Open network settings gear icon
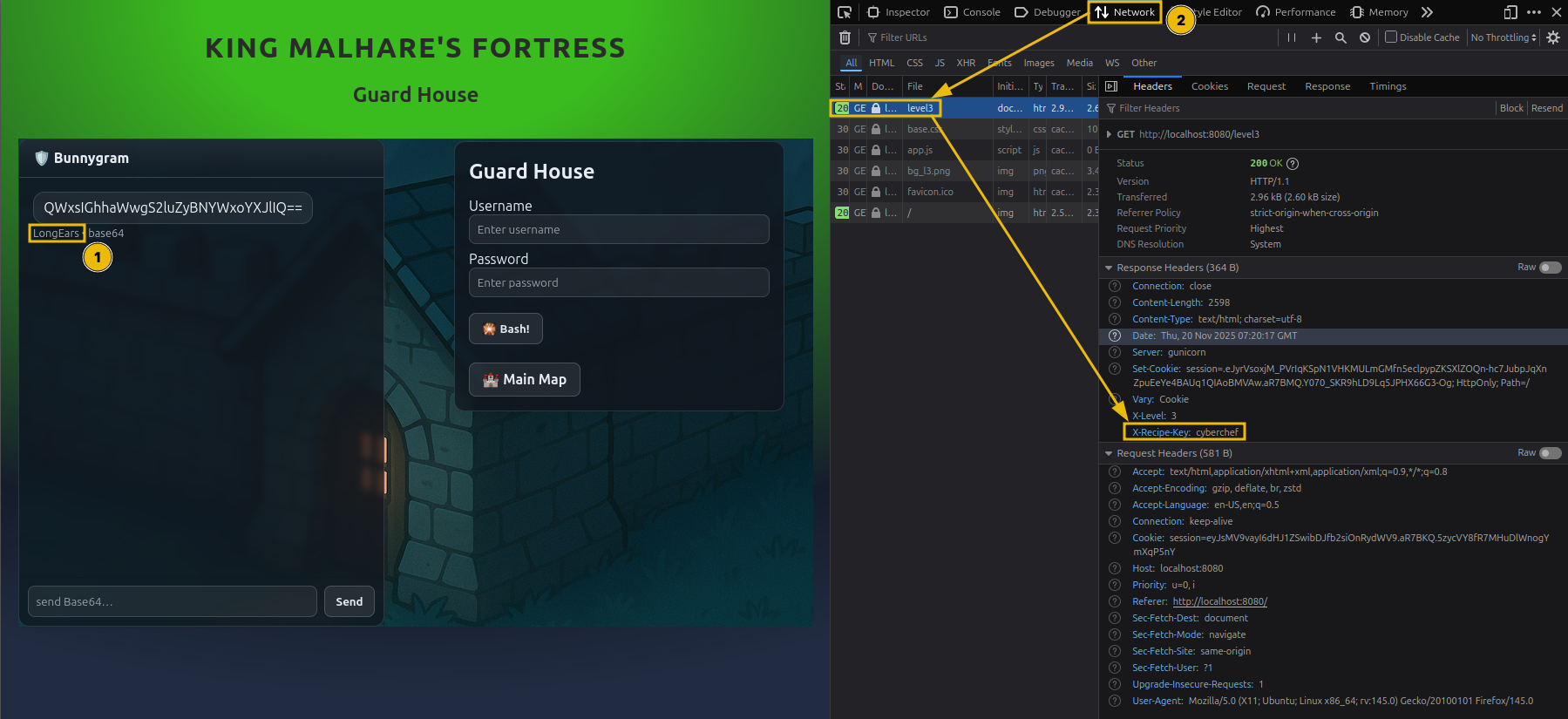 [1553, 37]
